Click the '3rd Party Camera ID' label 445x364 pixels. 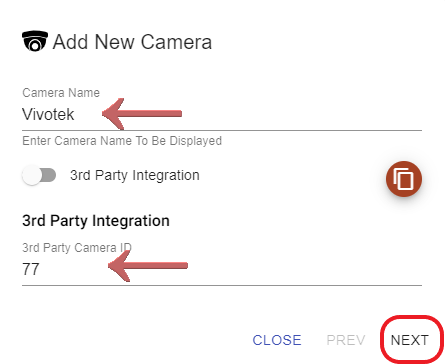coord(77,248)
